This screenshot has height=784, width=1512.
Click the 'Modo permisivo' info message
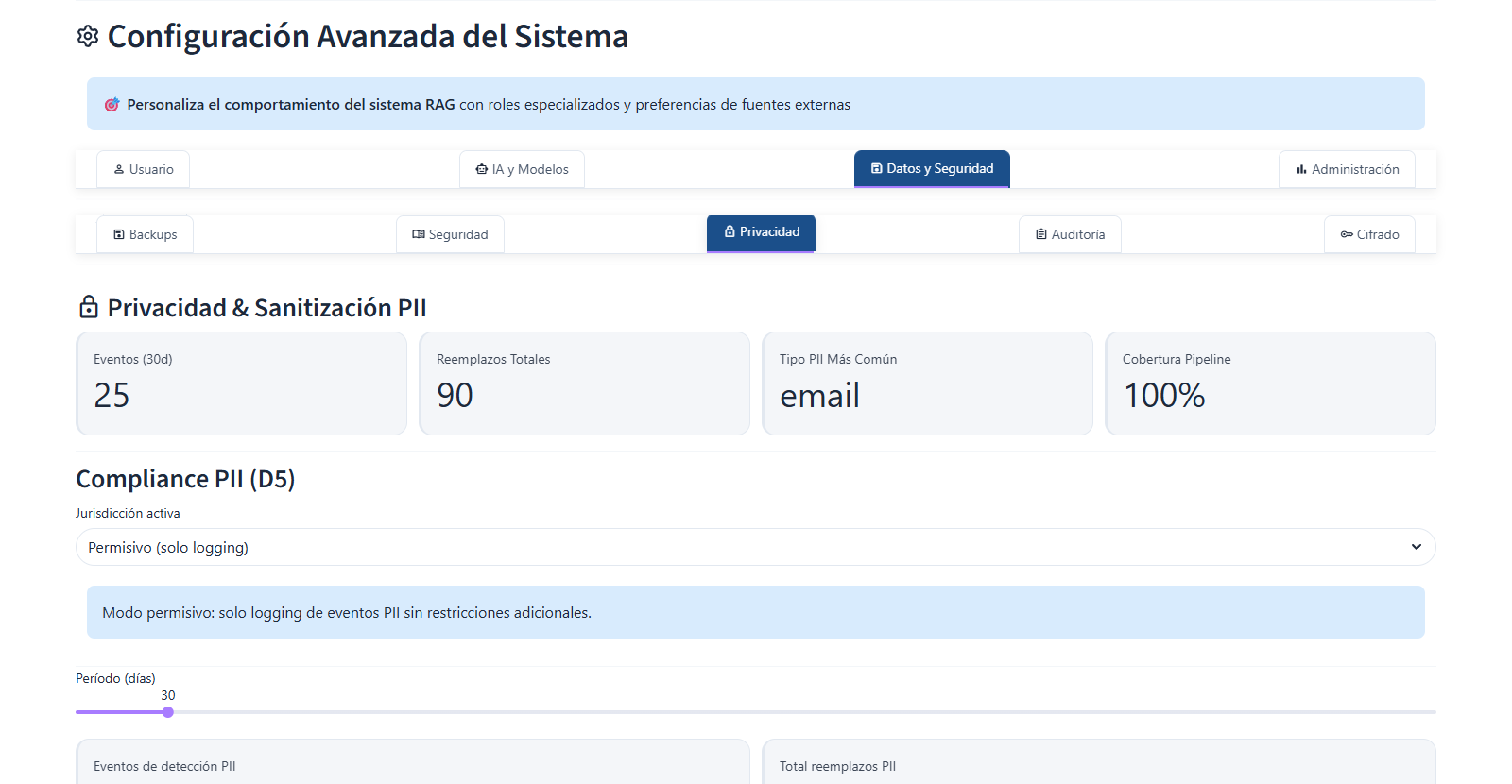pyautogui.click(x=756, y=612)
